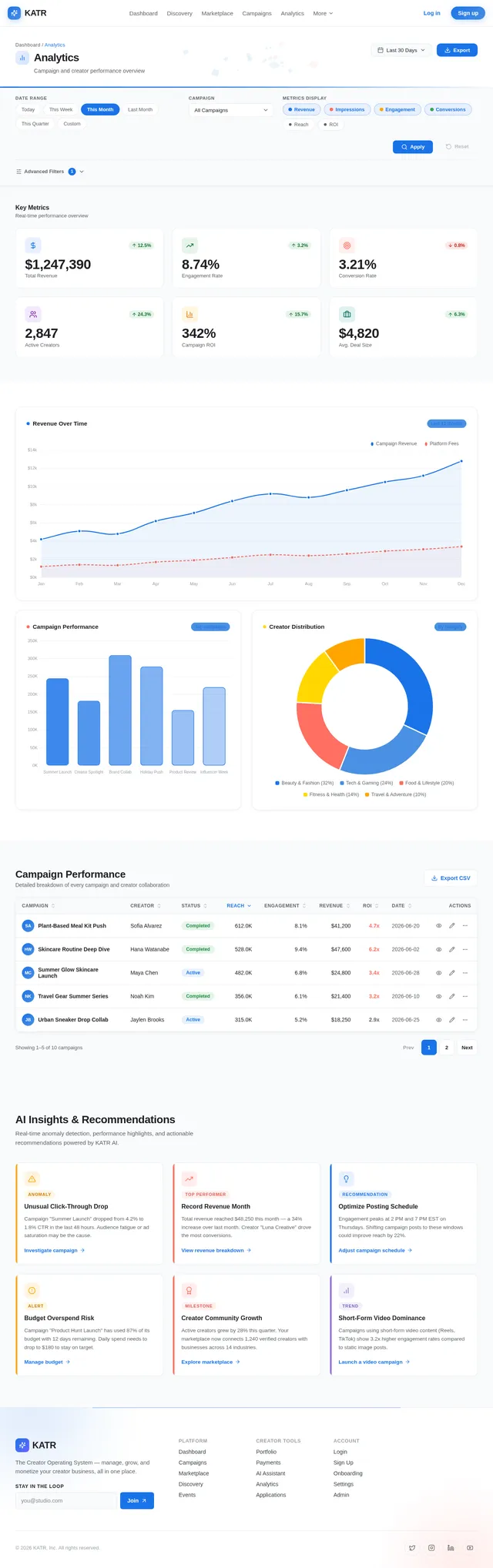This screenshot has width=493, height=1568.
Task: Sort table by Engagement column
Action: (x=285, y=906)
